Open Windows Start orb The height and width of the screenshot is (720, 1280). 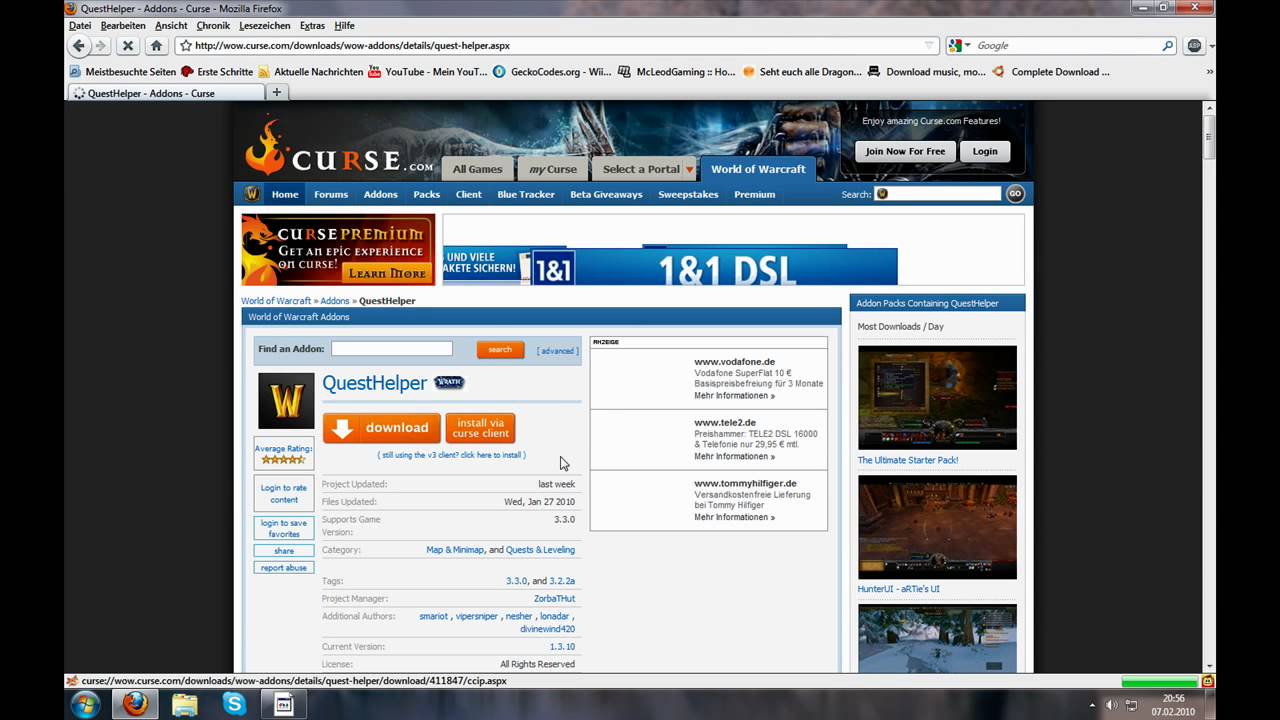[x=86, y=704]
